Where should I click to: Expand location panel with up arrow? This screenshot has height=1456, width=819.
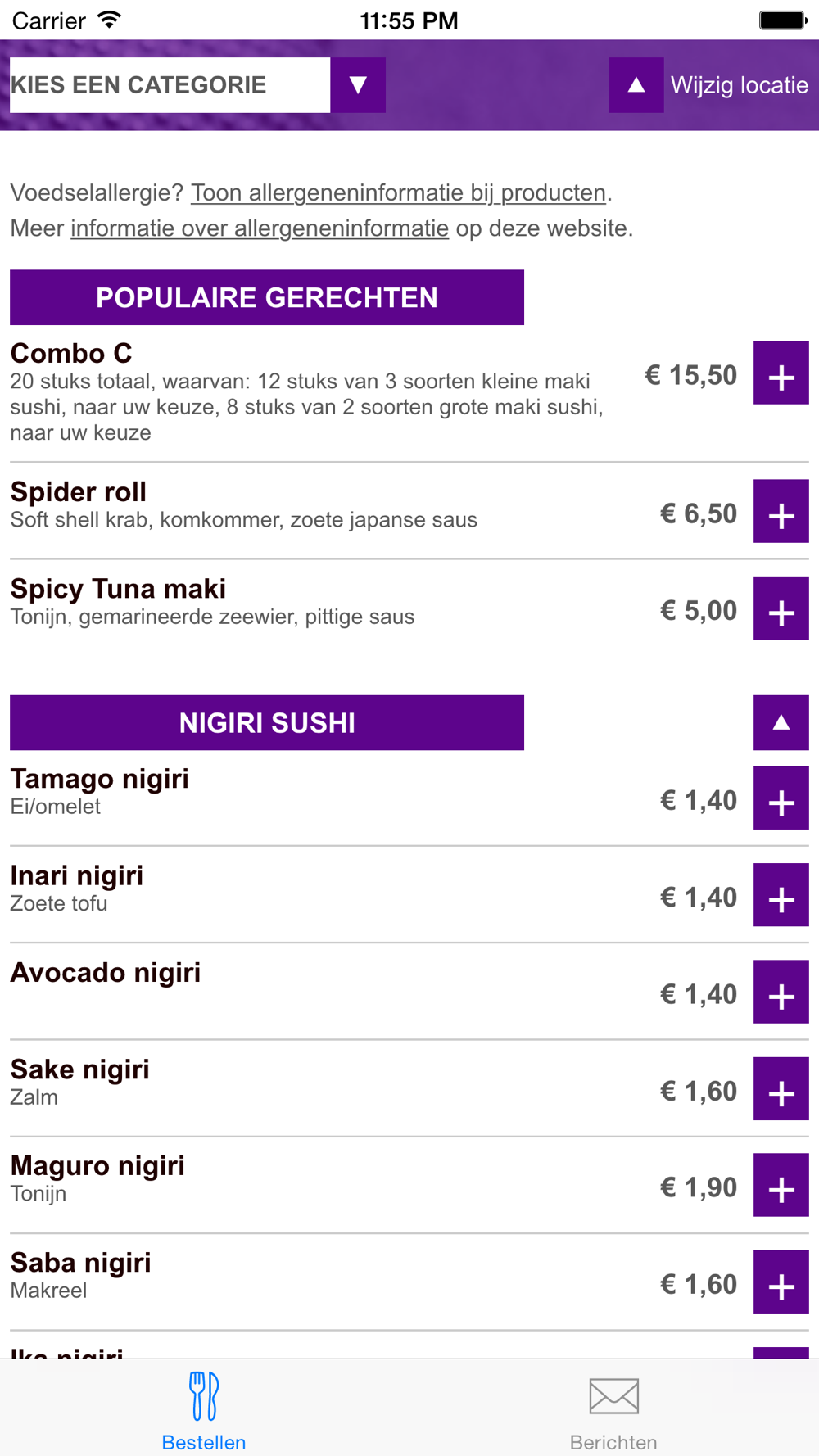click(636, 85)
